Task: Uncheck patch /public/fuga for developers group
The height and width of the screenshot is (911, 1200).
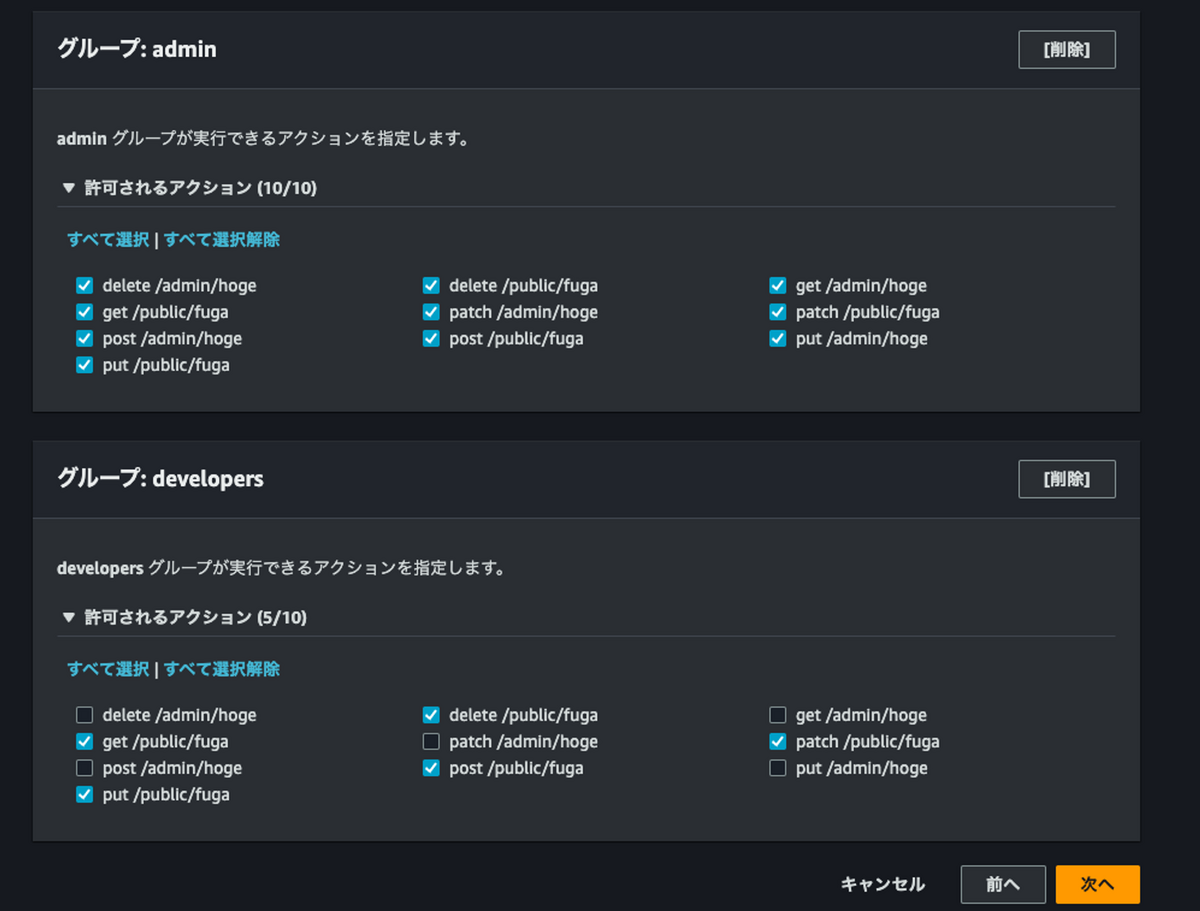Action: (x=777, y=741)
